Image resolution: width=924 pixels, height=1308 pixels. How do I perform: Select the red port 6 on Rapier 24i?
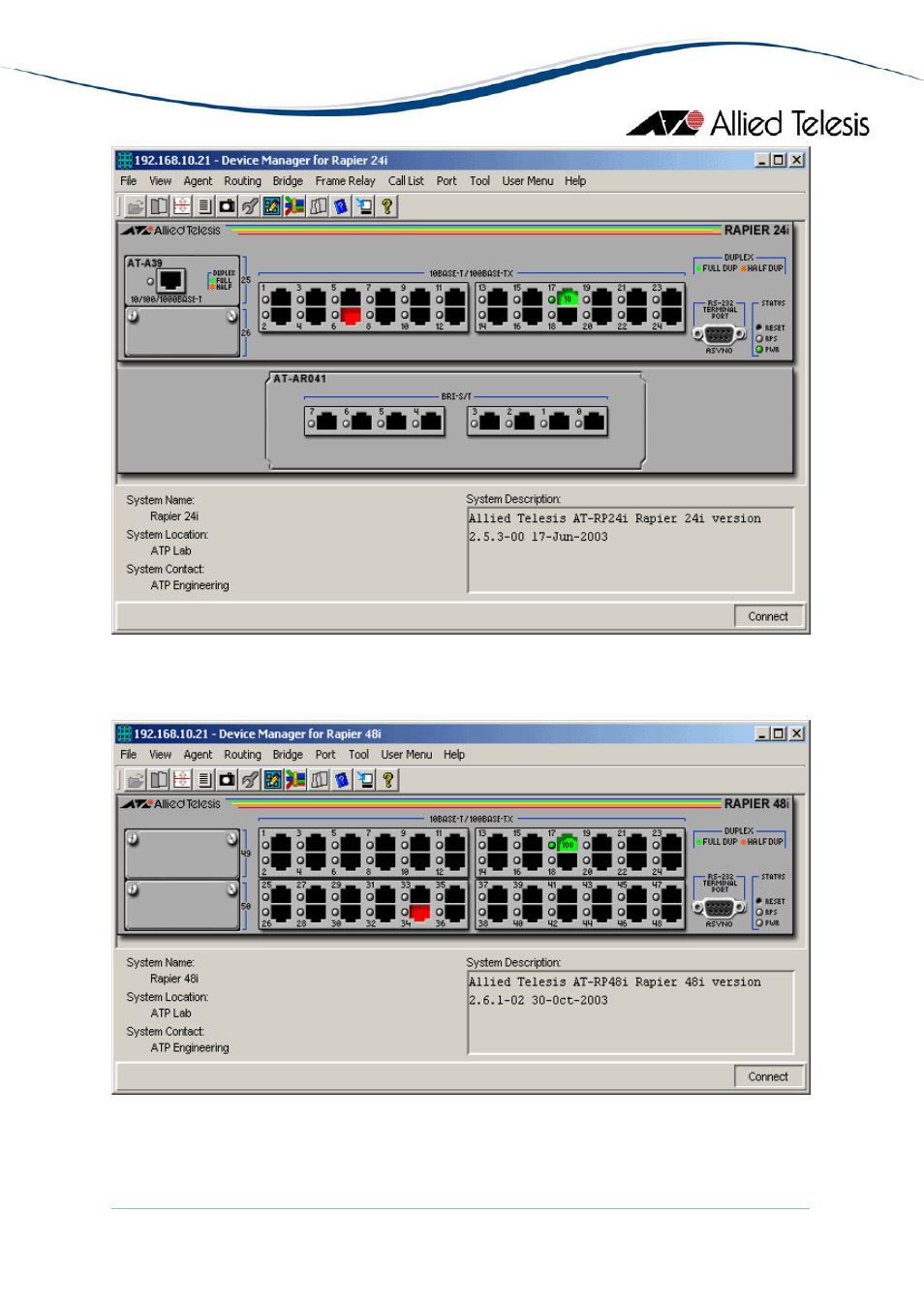[351, 315]
